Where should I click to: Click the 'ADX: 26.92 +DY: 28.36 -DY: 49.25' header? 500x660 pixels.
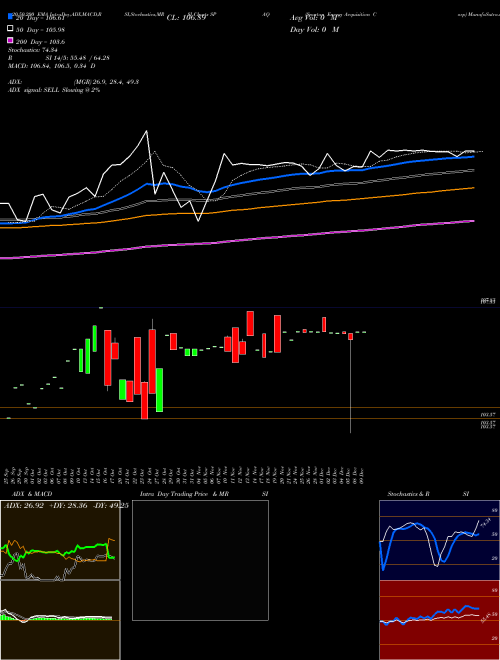coord(66,506)
